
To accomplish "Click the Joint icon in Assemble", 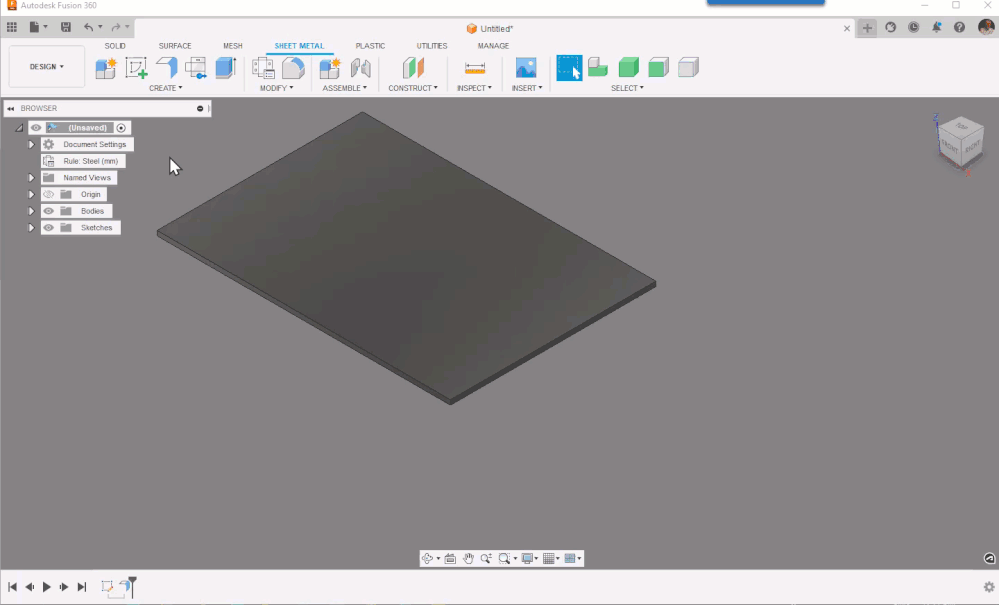I will [x=361, y=68].
